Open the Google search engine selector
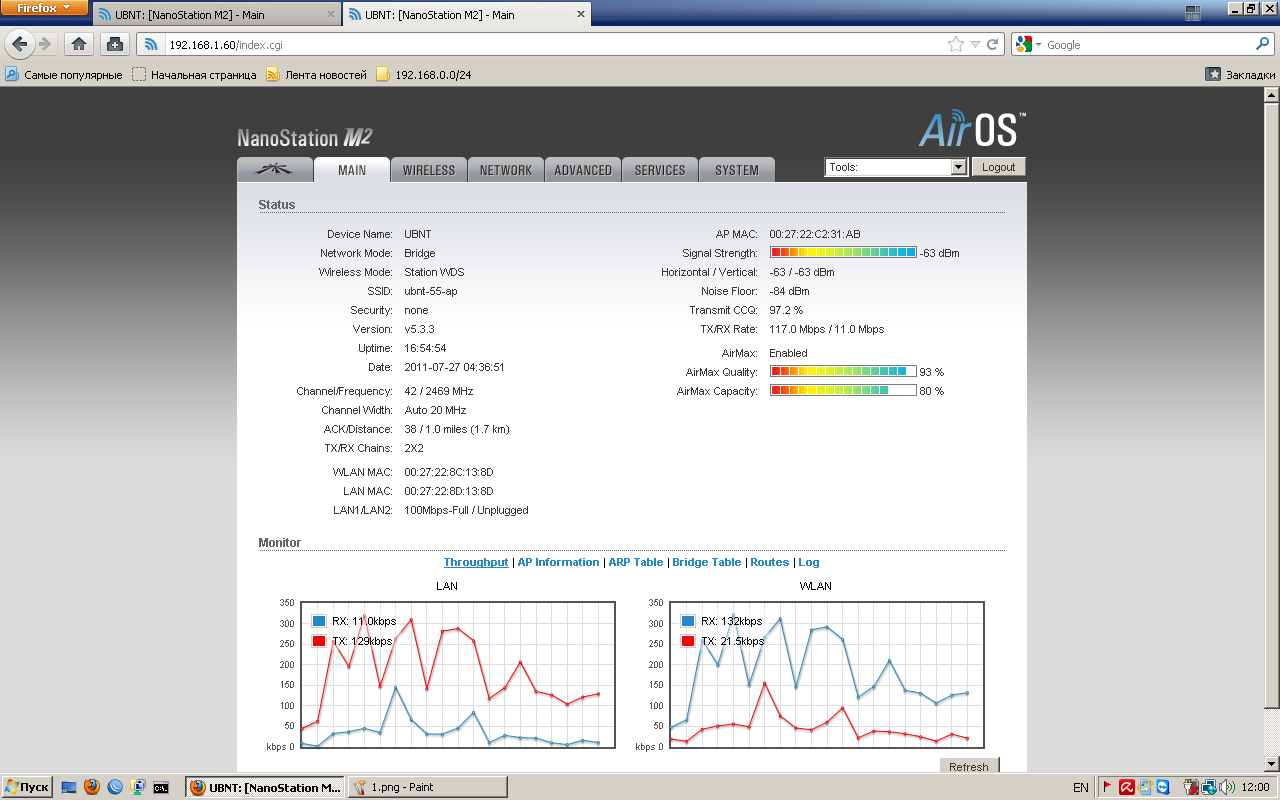This screenshot has height=800, width=1280. pos(1028,45)
